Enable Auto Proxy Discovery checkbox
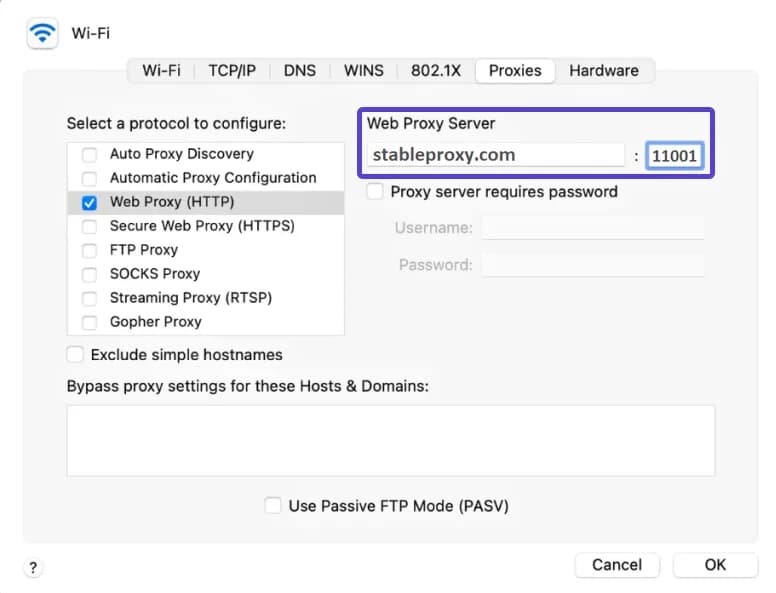776x593 pixels. pyautogui.click(x=90, y=154)
